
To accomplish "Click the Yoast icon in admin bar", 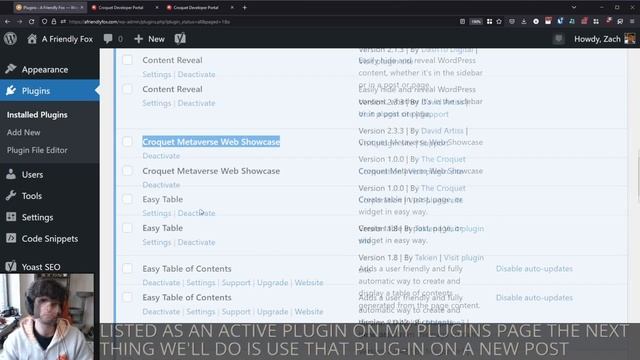I will coord(180,39).
